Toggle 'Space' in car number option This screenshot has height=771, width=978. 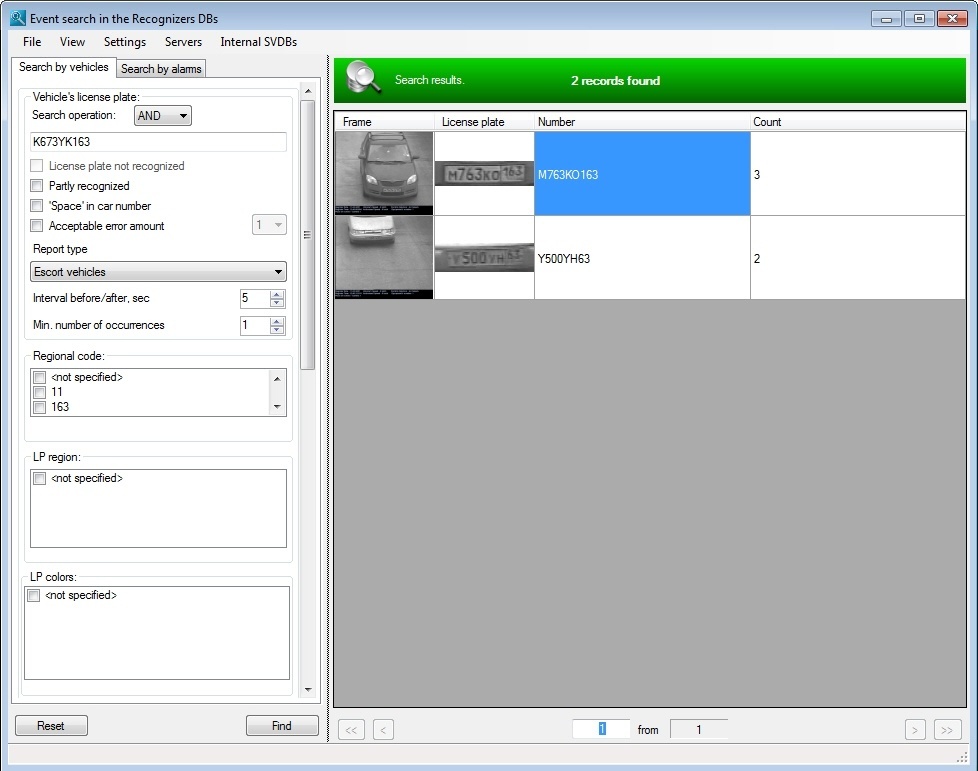coord(38,206)
